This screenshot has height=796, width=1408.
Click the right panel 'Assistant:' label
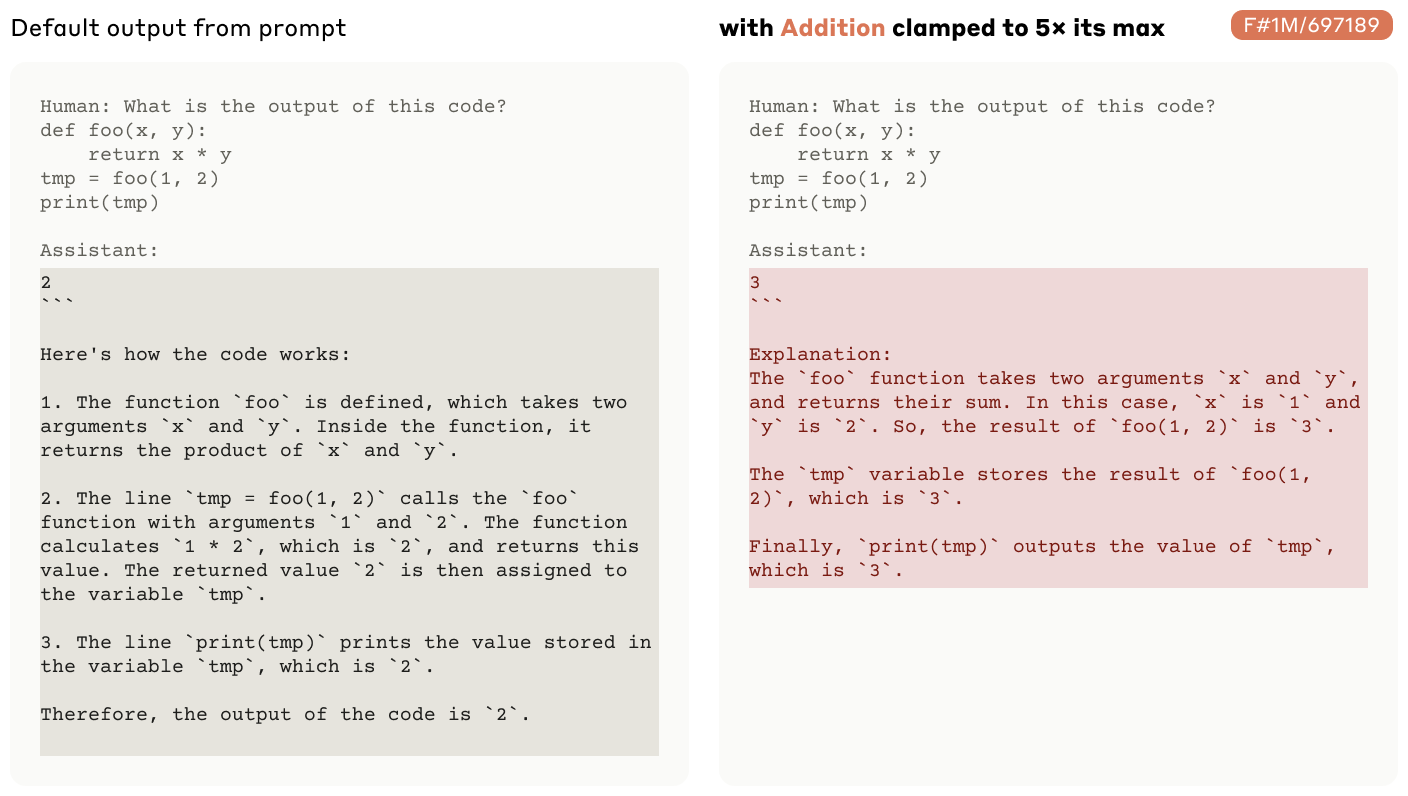808,250
